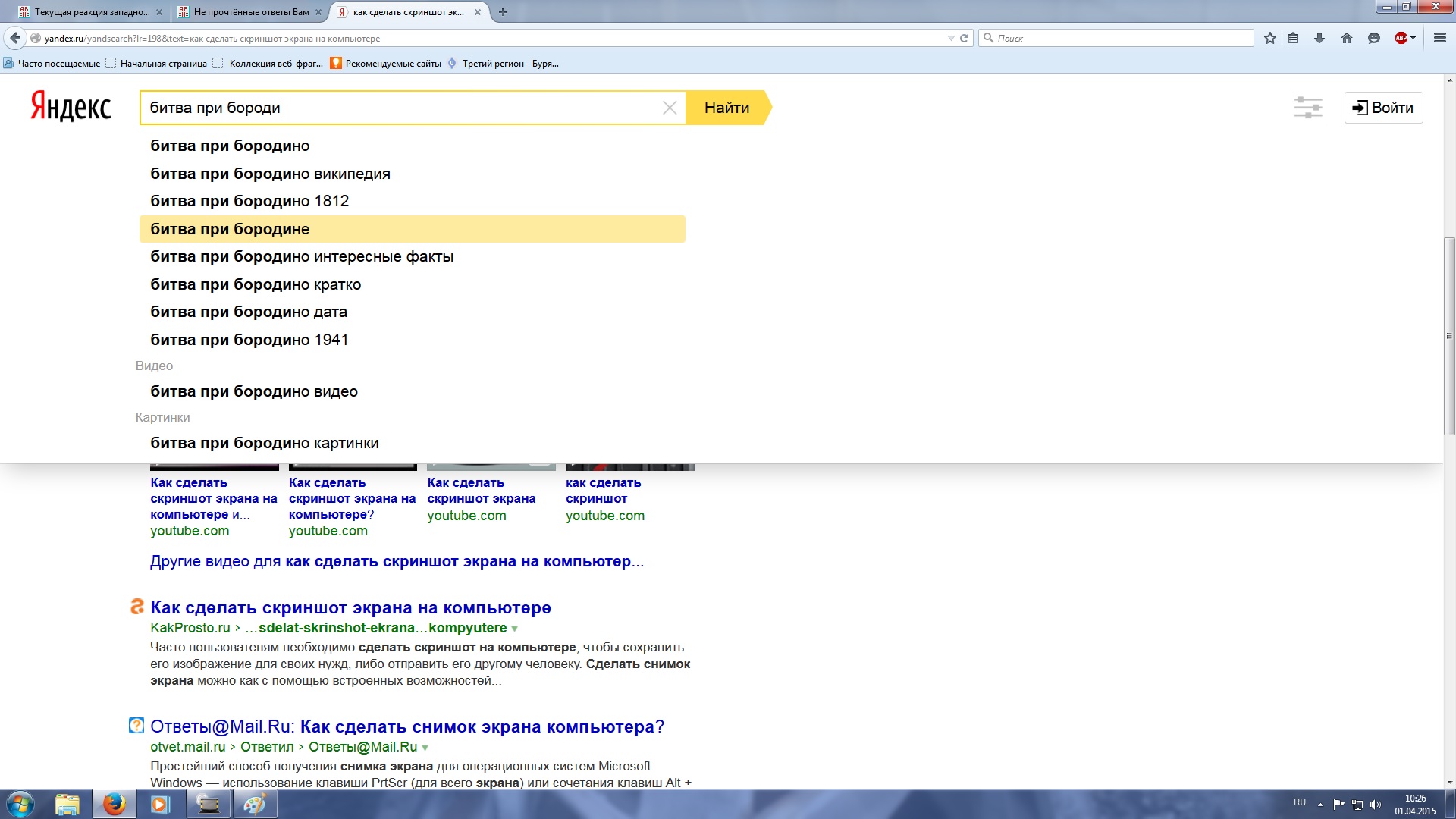Choose suggestion 'битва при бородино википедия'
The image size is (1456, 819).
(412, 174)
